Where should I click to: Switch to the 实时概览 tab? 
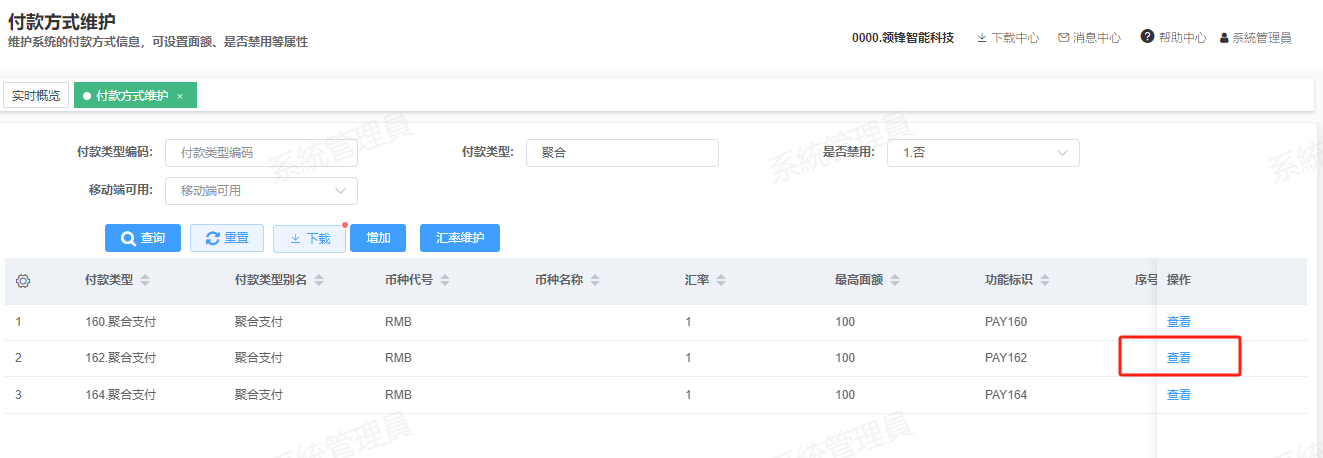click(x=36, y=96)
